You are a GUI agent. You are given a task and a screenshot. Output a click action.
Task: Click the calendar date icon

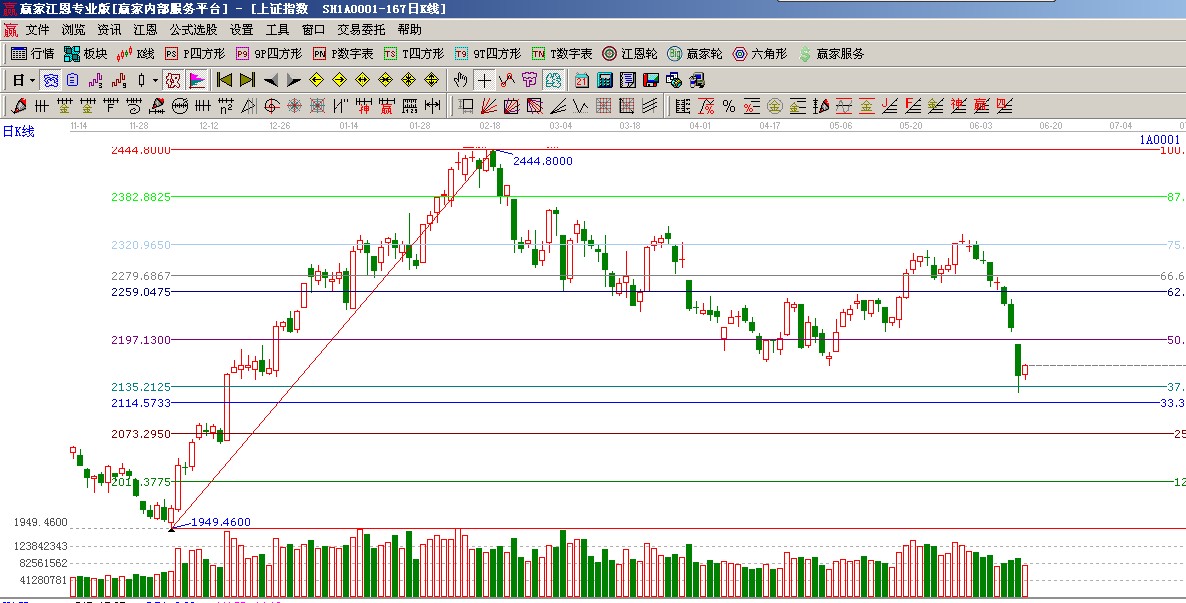[x=582, y=80]
